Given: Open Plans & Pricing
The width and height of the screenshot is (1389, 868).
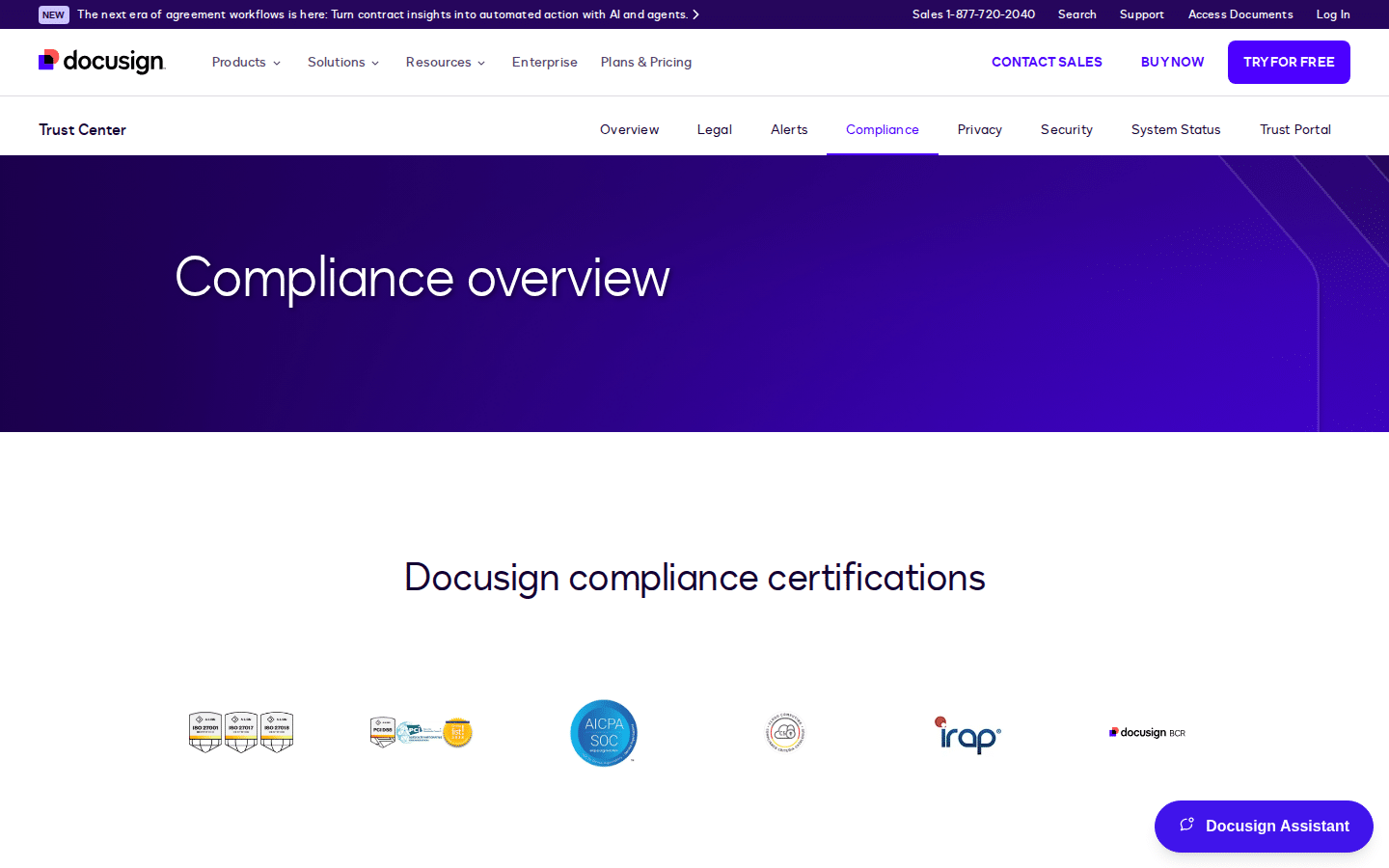Looking at the screenshot, I should (x=646, y=62).
